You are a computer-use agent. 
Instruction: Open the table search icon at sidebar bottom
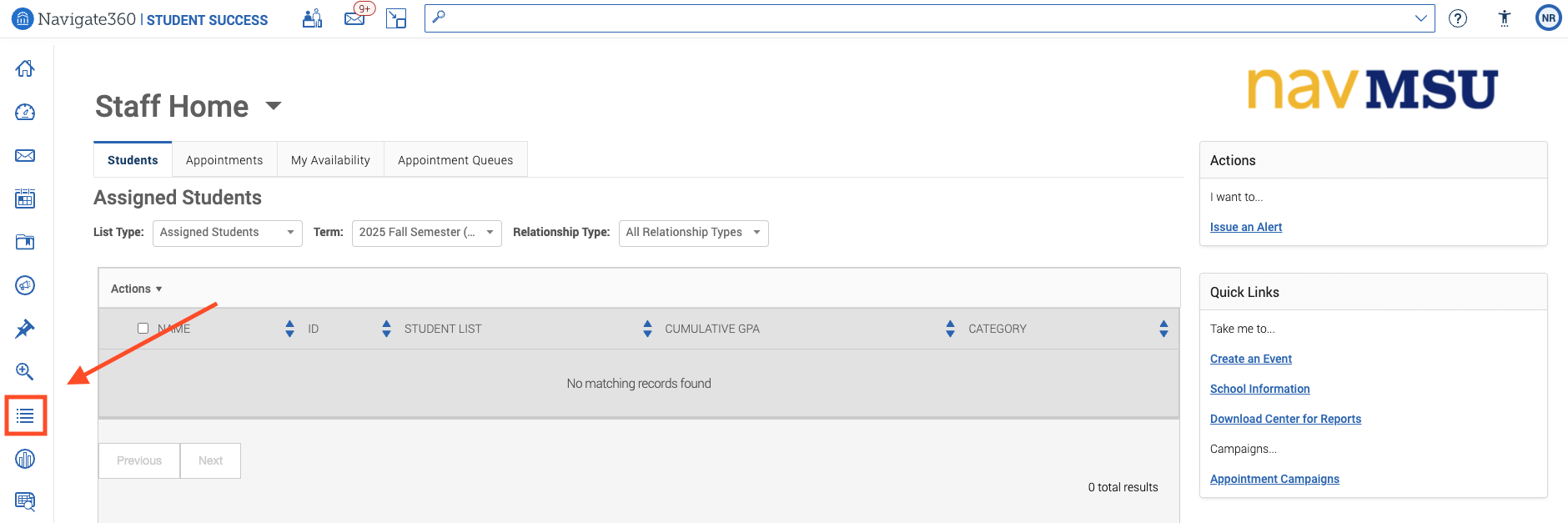coord(25,501)
